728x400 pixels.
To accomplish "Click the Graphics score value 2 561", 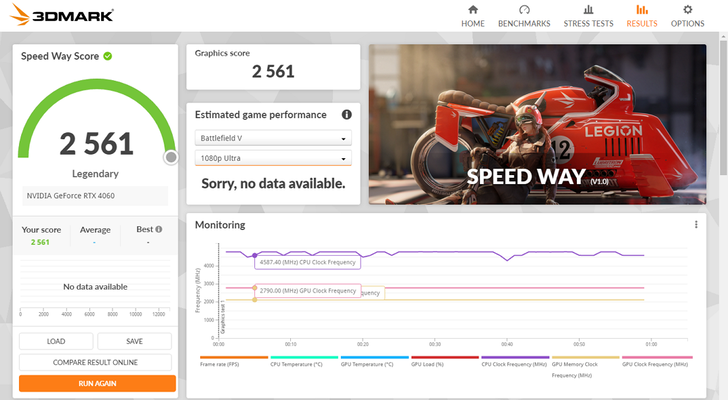I will click(273, 71).
